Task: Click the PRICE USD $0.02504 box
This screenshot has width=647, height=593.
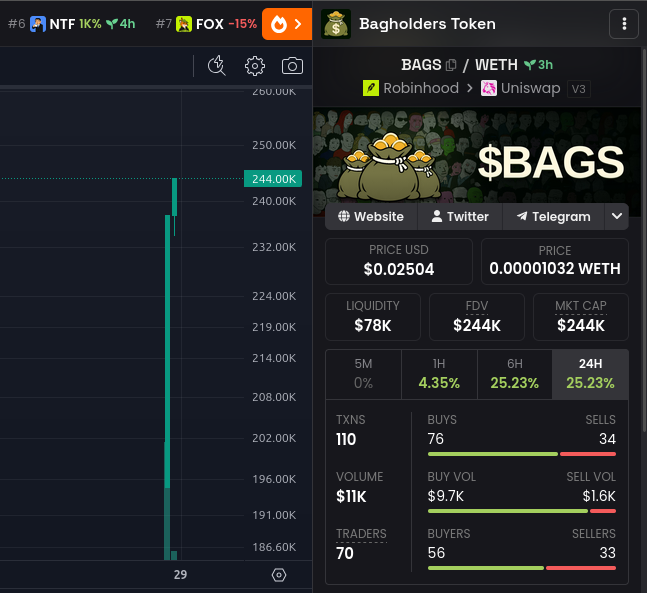Action: coord(399,261)
